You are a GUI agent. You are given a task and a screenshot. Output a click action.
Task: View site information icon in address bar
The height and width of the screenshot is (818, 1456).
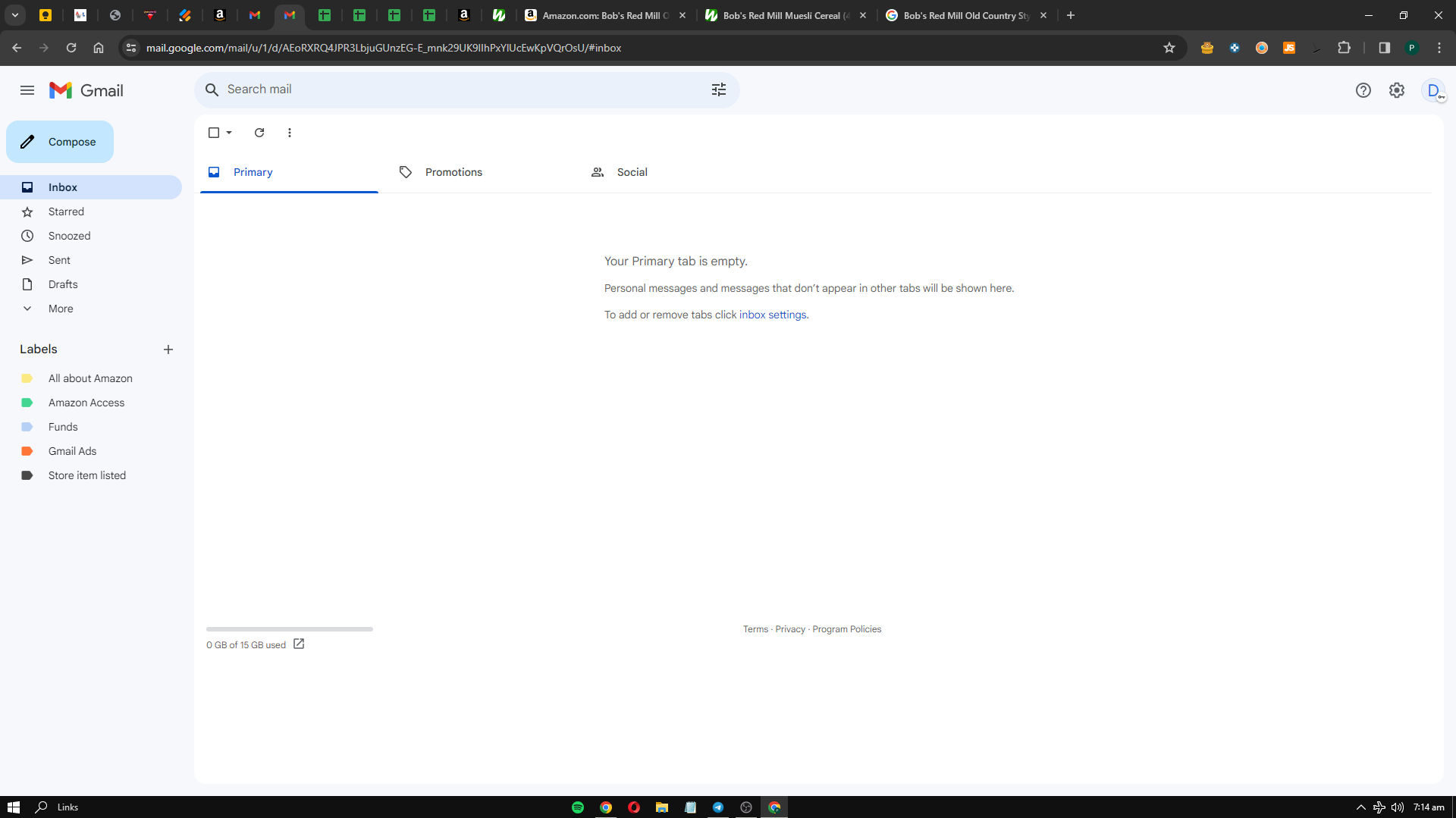click(131, 48)
